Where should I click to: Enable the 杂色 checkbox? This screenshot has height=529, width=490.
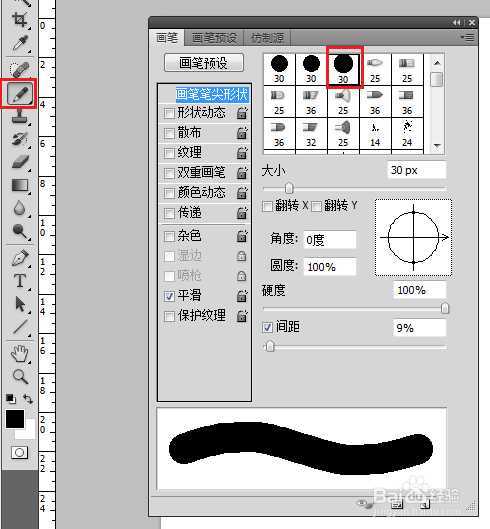point(169,236)
